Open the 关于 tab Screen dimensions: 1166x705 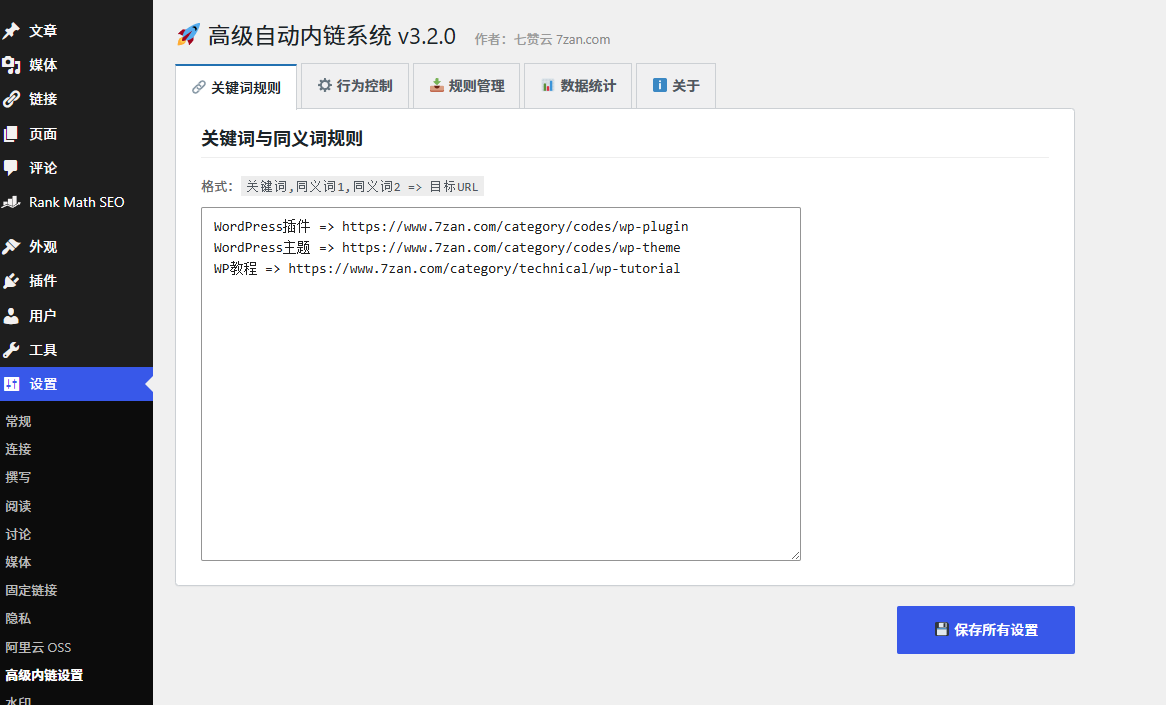[x=676, y=86]
